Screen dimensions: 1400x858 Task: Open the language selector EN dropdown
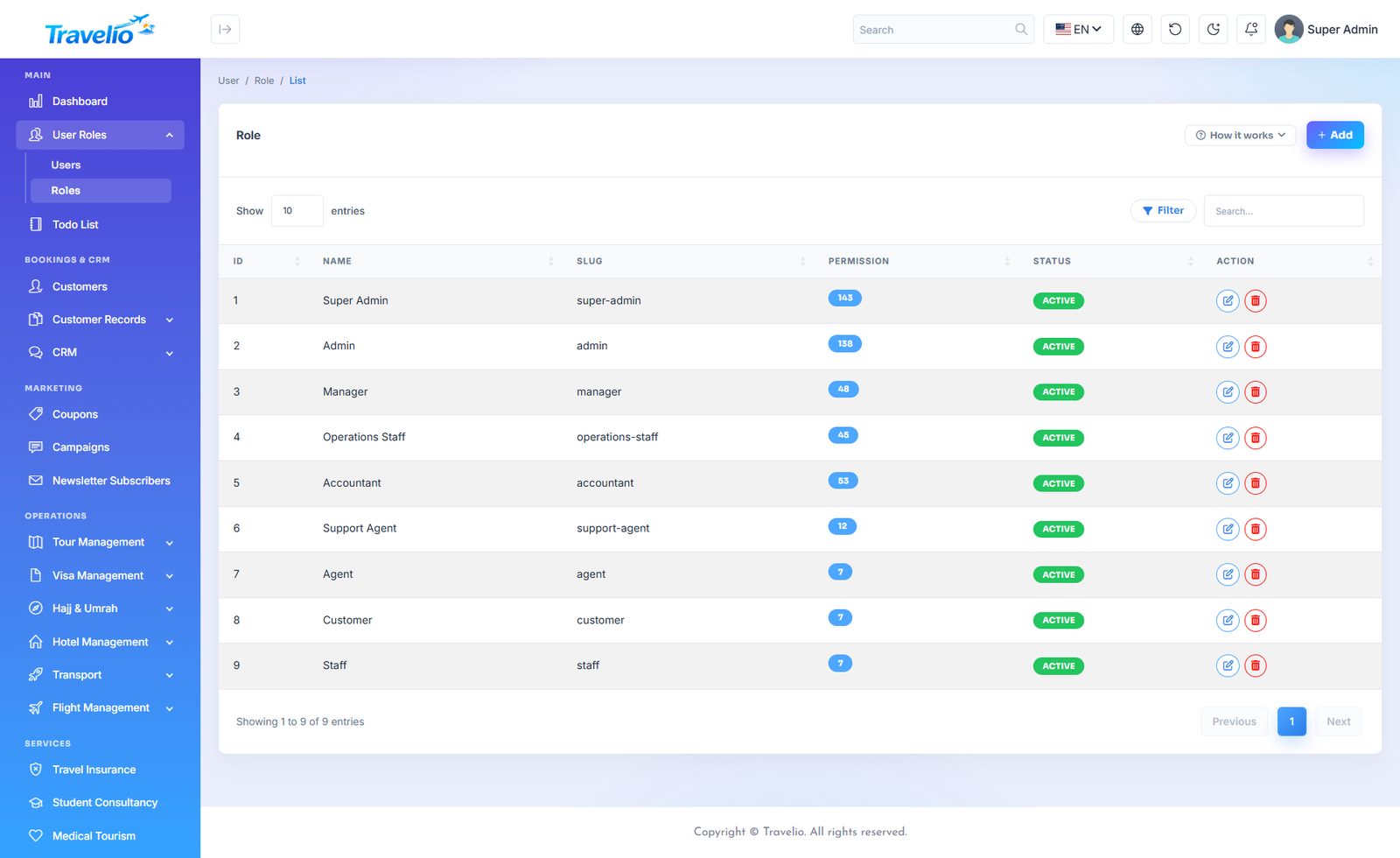[x=1078, y=29]
